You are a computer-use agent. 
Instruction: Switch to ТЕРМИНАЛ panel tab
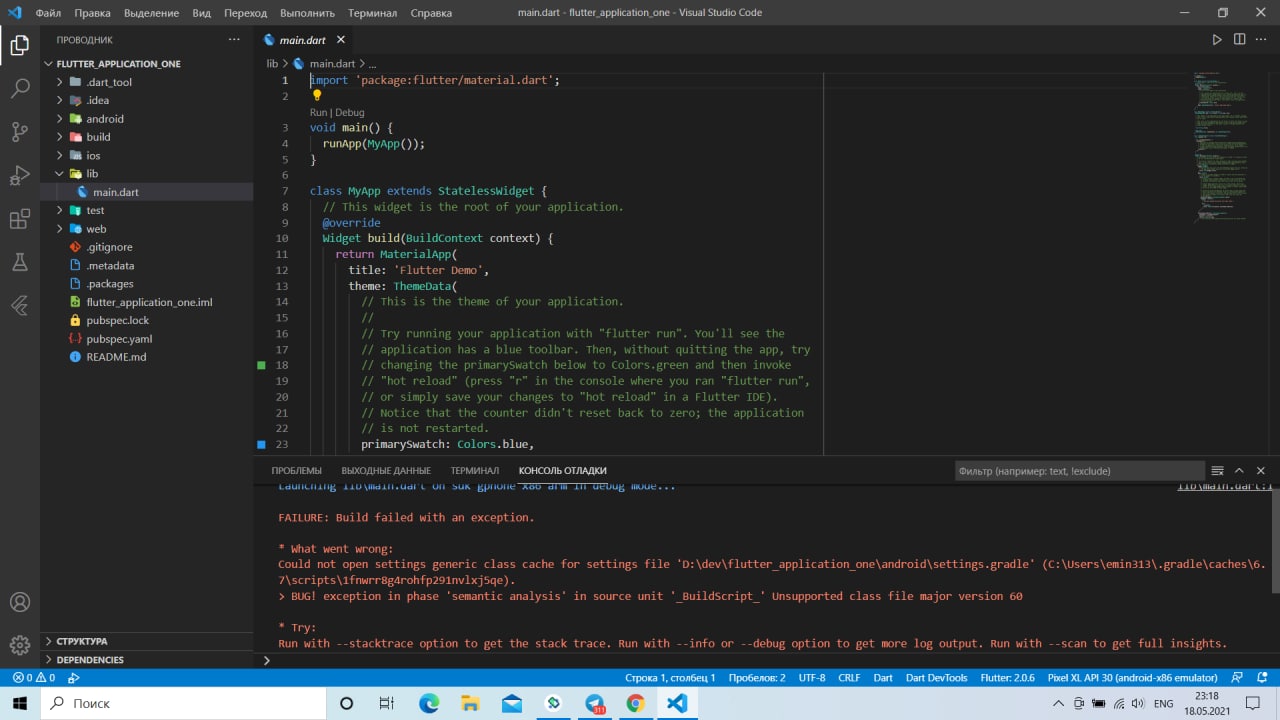[x=474, y=471]
